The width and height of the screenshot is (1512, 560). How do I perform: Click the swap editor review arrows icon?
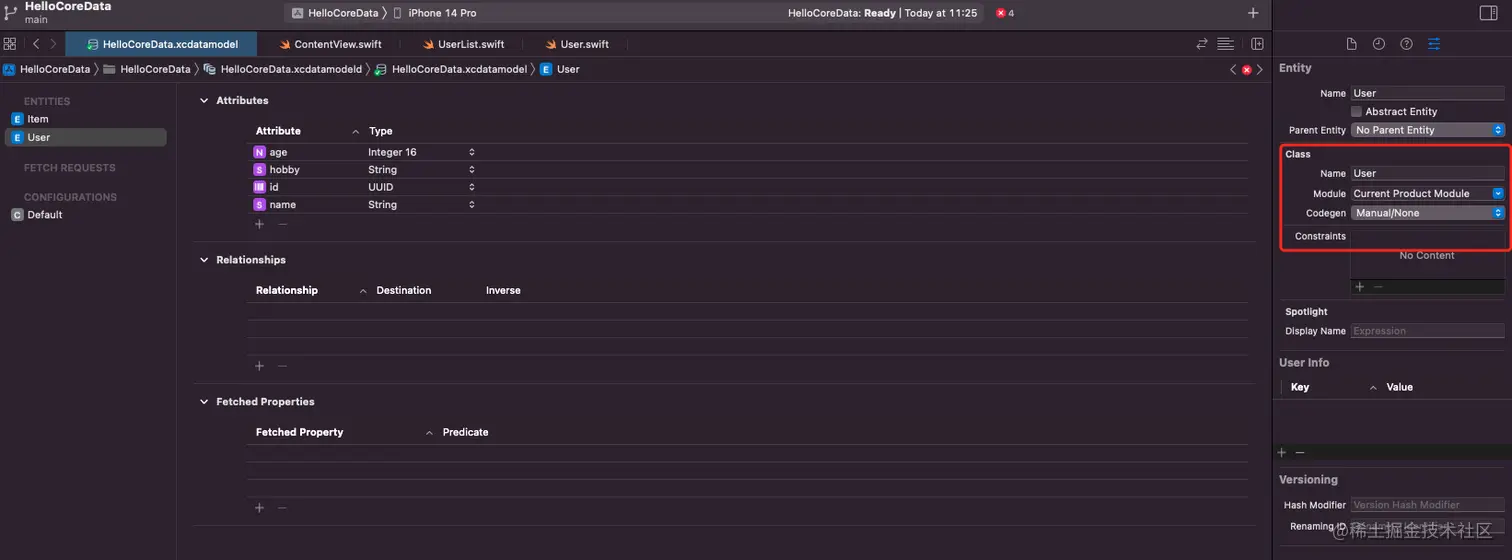[1202, 44]
